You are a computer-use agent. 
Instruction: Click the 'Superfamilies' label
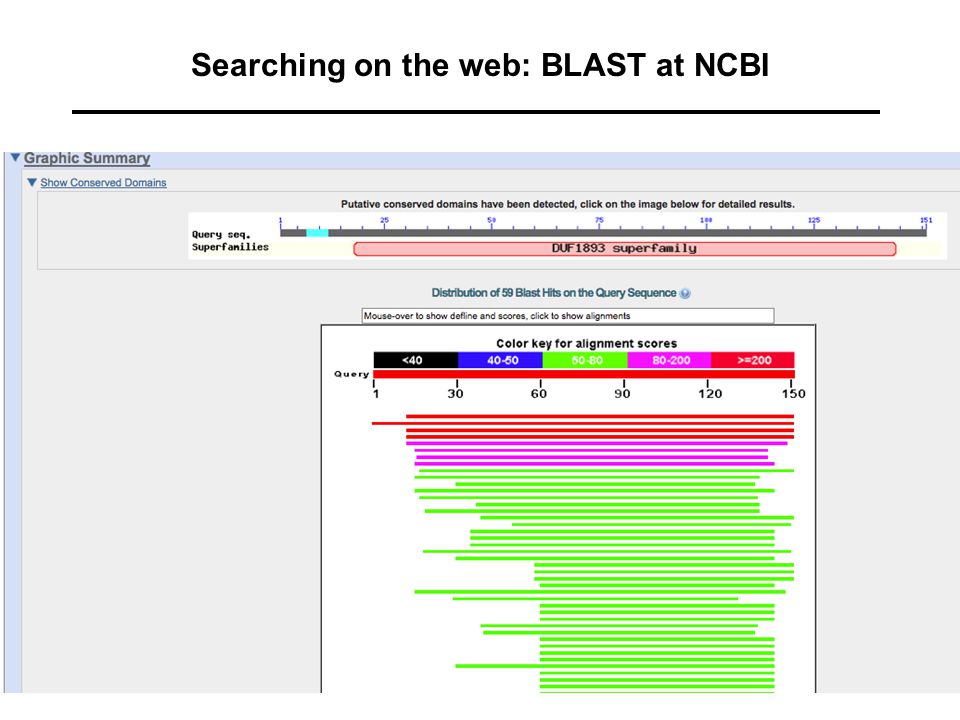point(230,247)
